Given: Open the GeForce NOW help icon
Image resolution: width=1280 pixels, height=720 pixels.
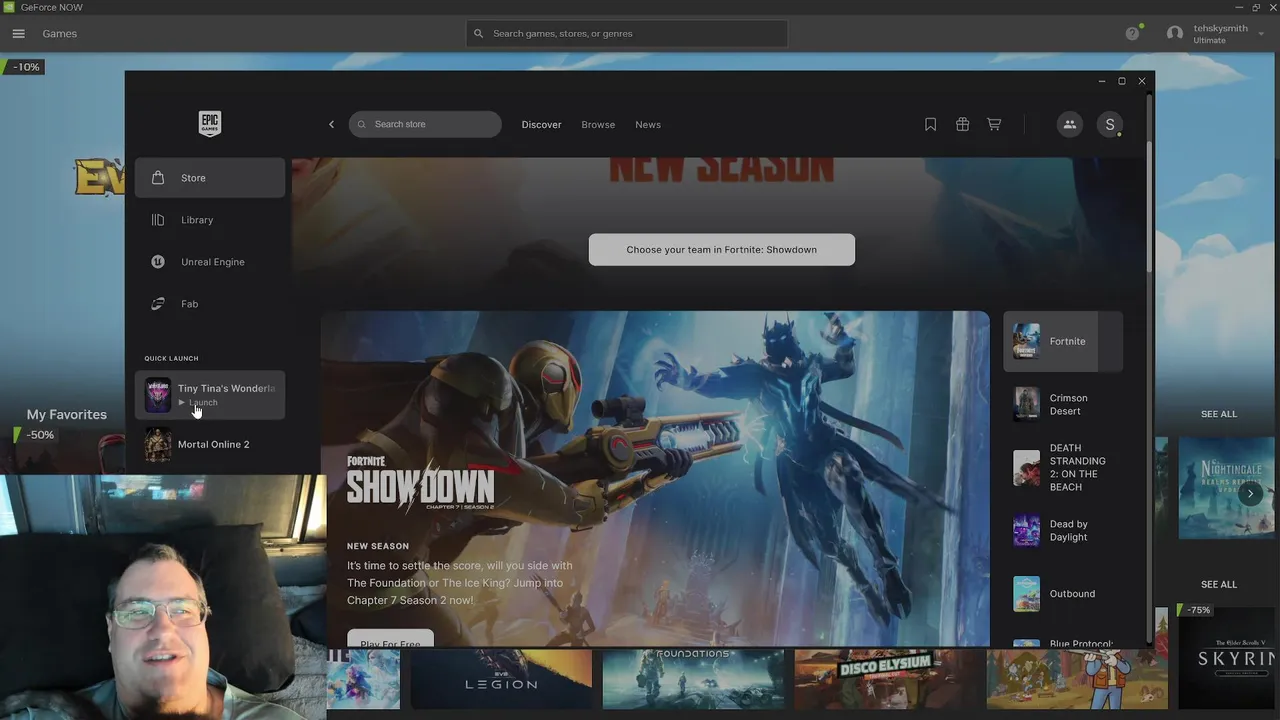Looking at the screenshot, I should [x=1132, y=33].
